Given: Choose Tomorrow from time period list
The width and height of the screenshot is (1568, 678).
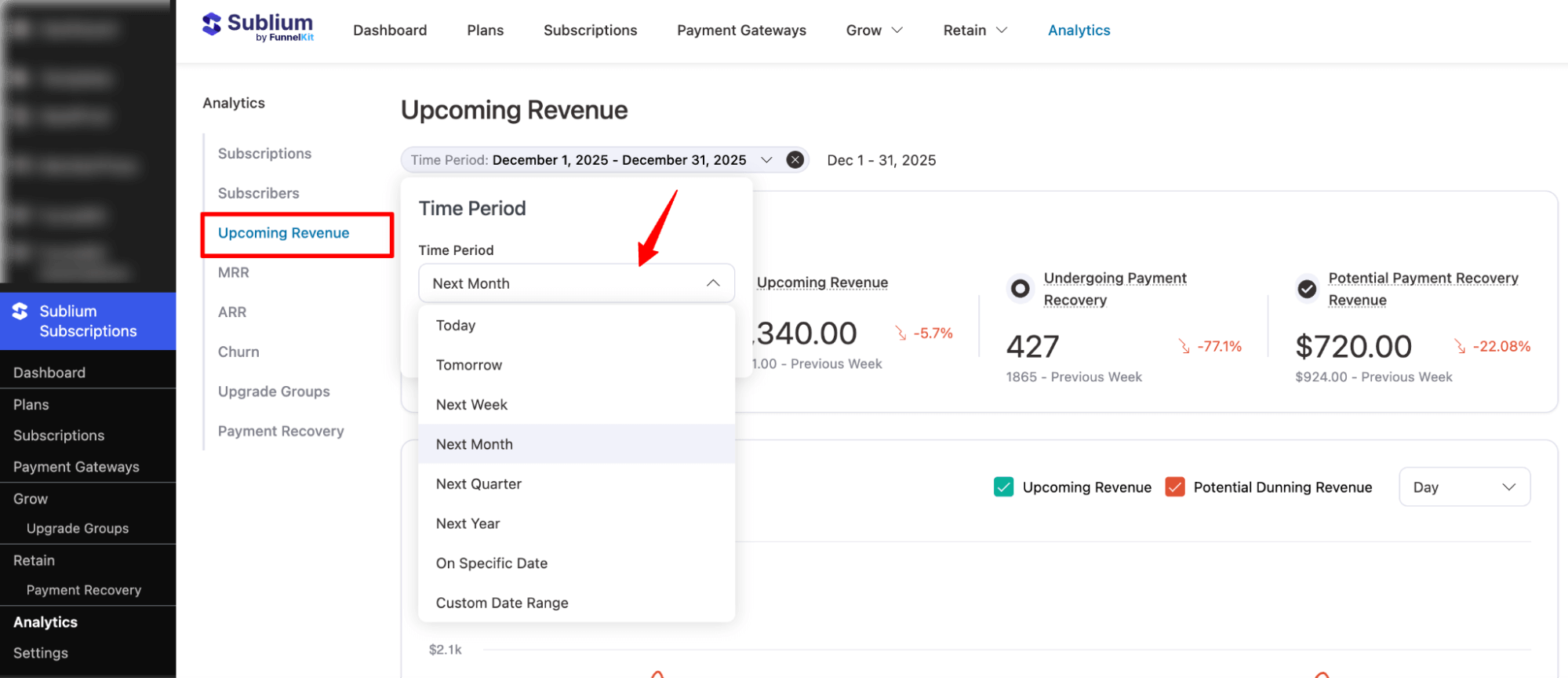Looking at the screenshot, I should (577, 365).
